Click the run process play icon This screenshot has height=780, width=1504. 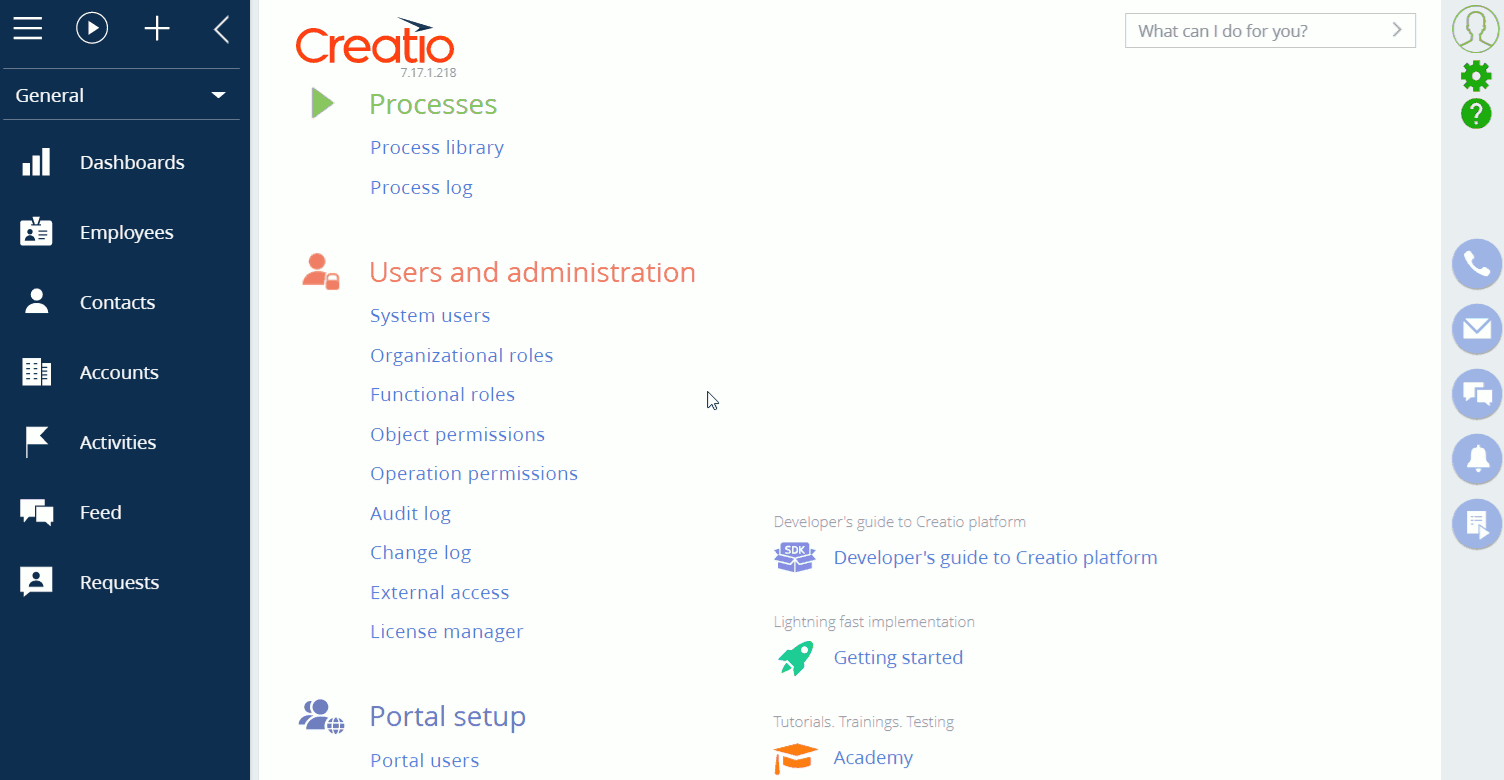coord(92,29)
